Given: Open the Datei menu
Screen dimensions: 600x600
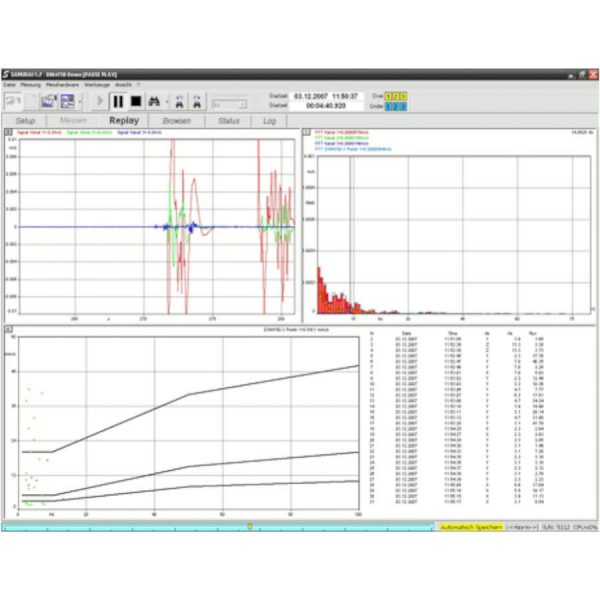Looking at the screenshot, I should pyautogui.click(x=10, y=85).
